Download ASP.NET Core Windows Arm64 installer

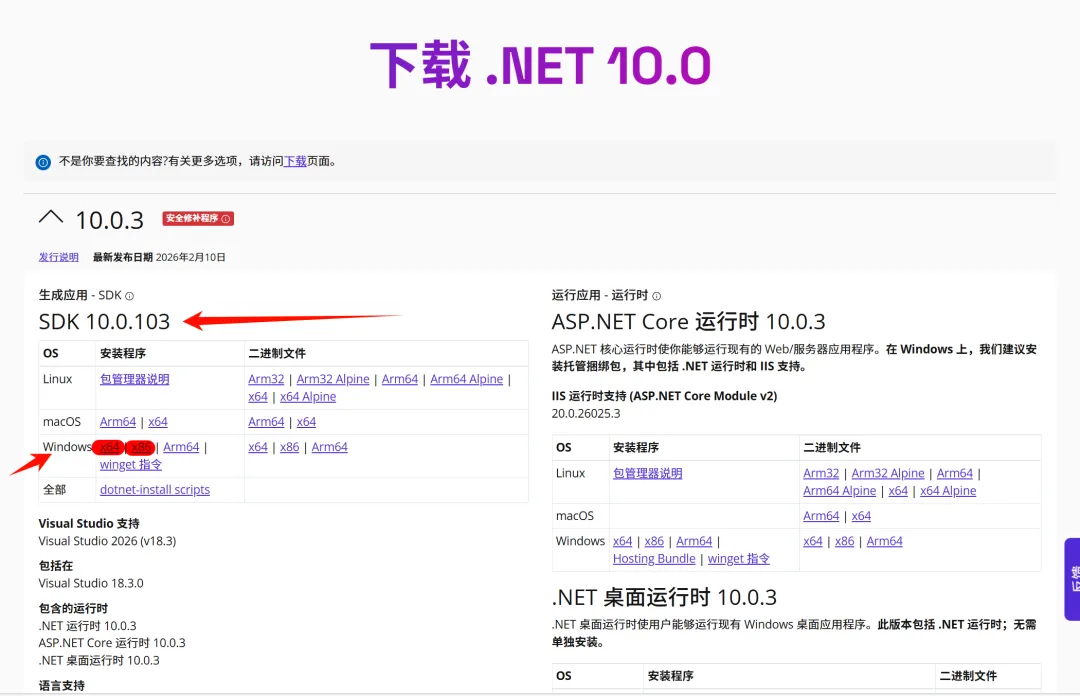(x=694, y=542)
